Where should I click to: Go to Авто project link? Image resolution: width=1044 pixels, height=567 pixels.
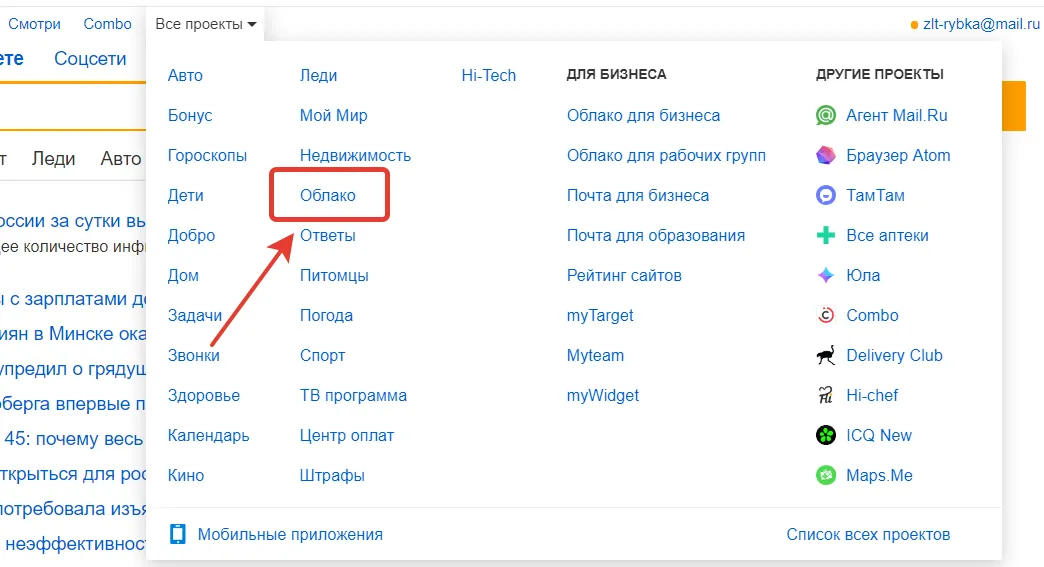pyautogui.click(x=185, y=75)
